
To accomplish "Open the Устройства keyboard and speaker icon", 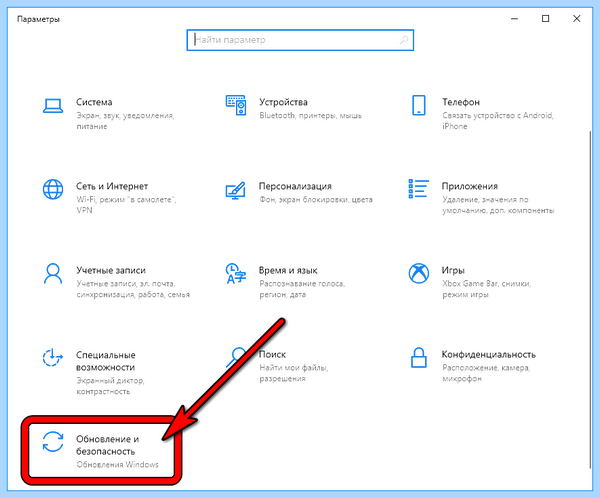I will (236, 105).
